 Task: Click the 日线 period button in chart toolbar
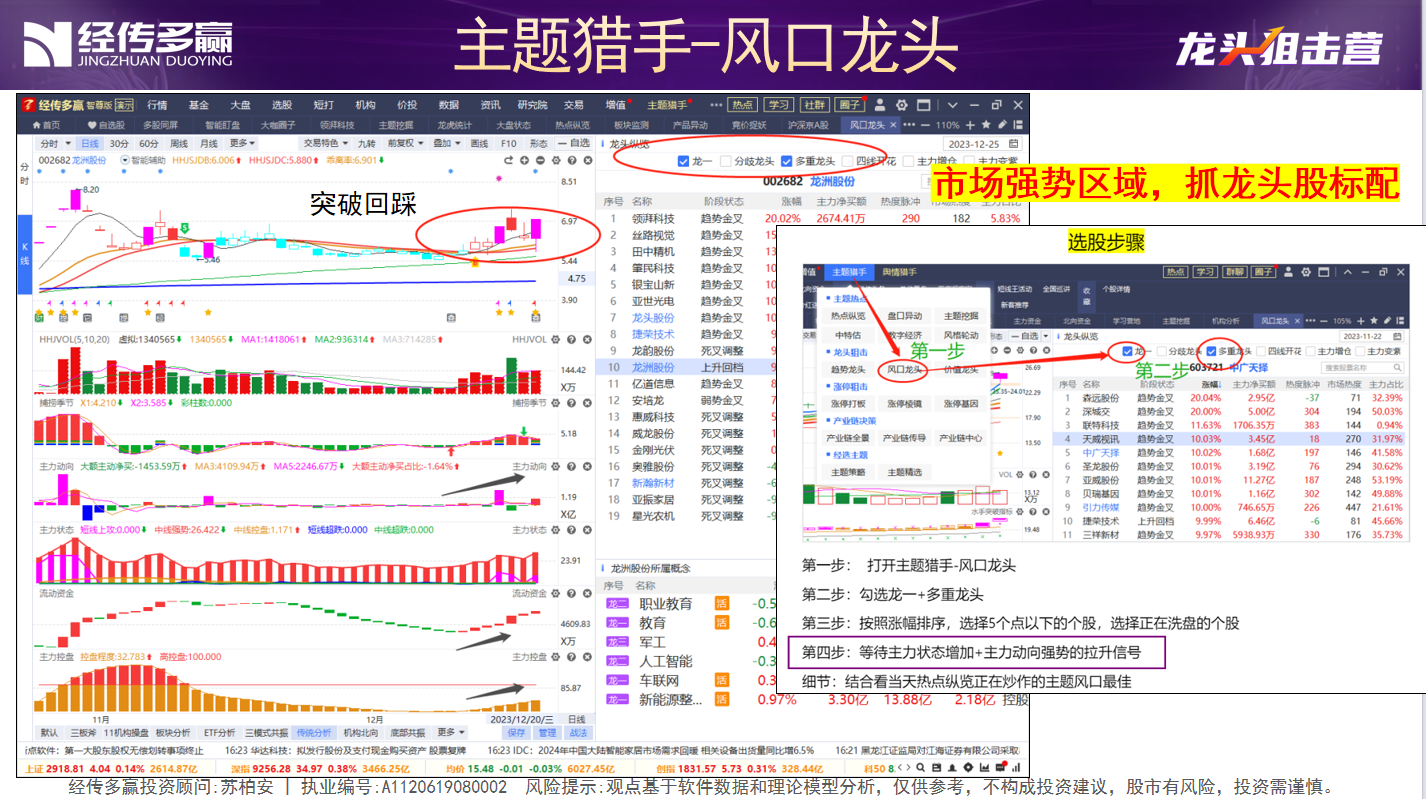point(90,144)
